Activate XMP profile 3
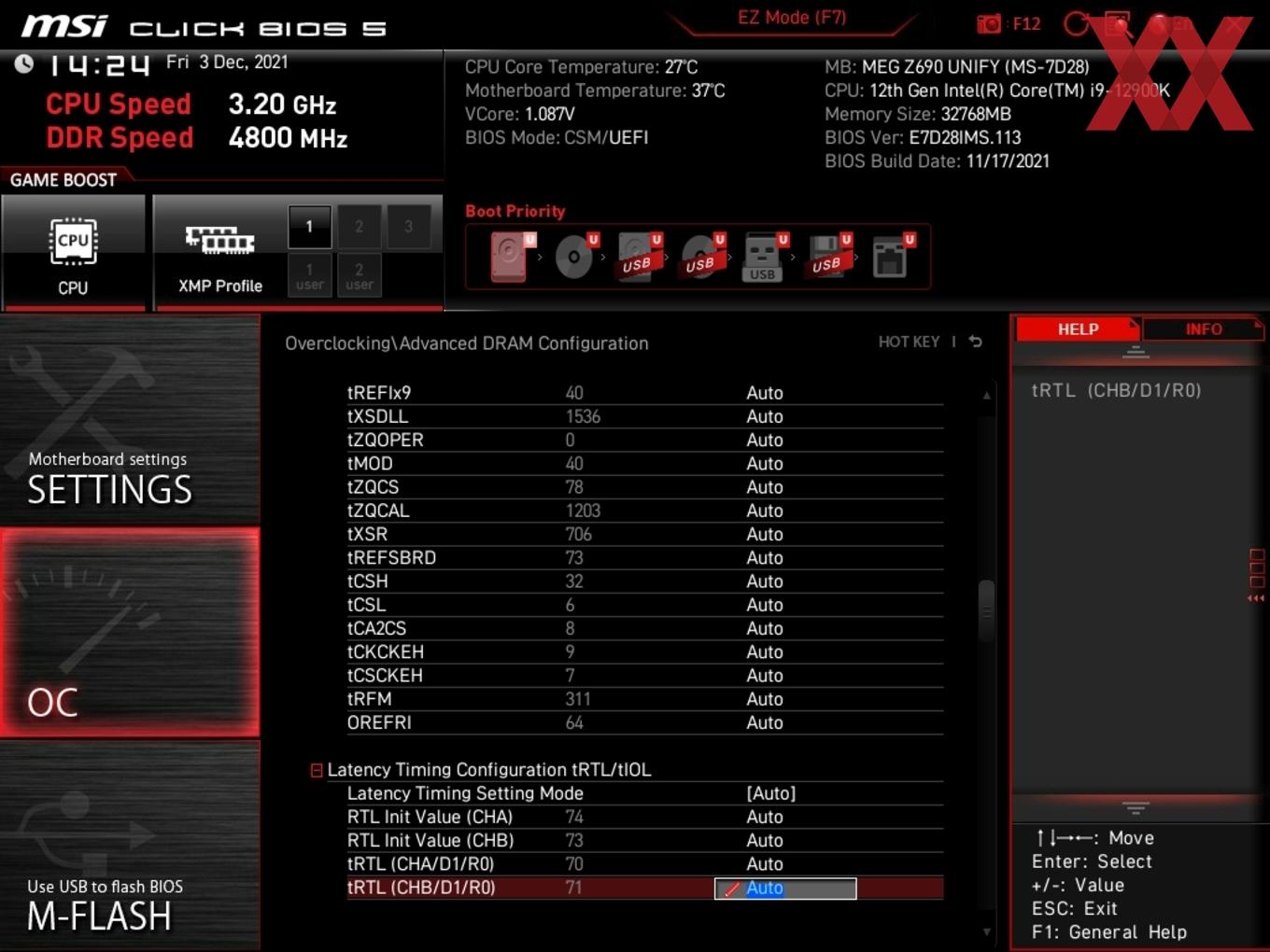 pyautogui.click(x=408, y=227)
